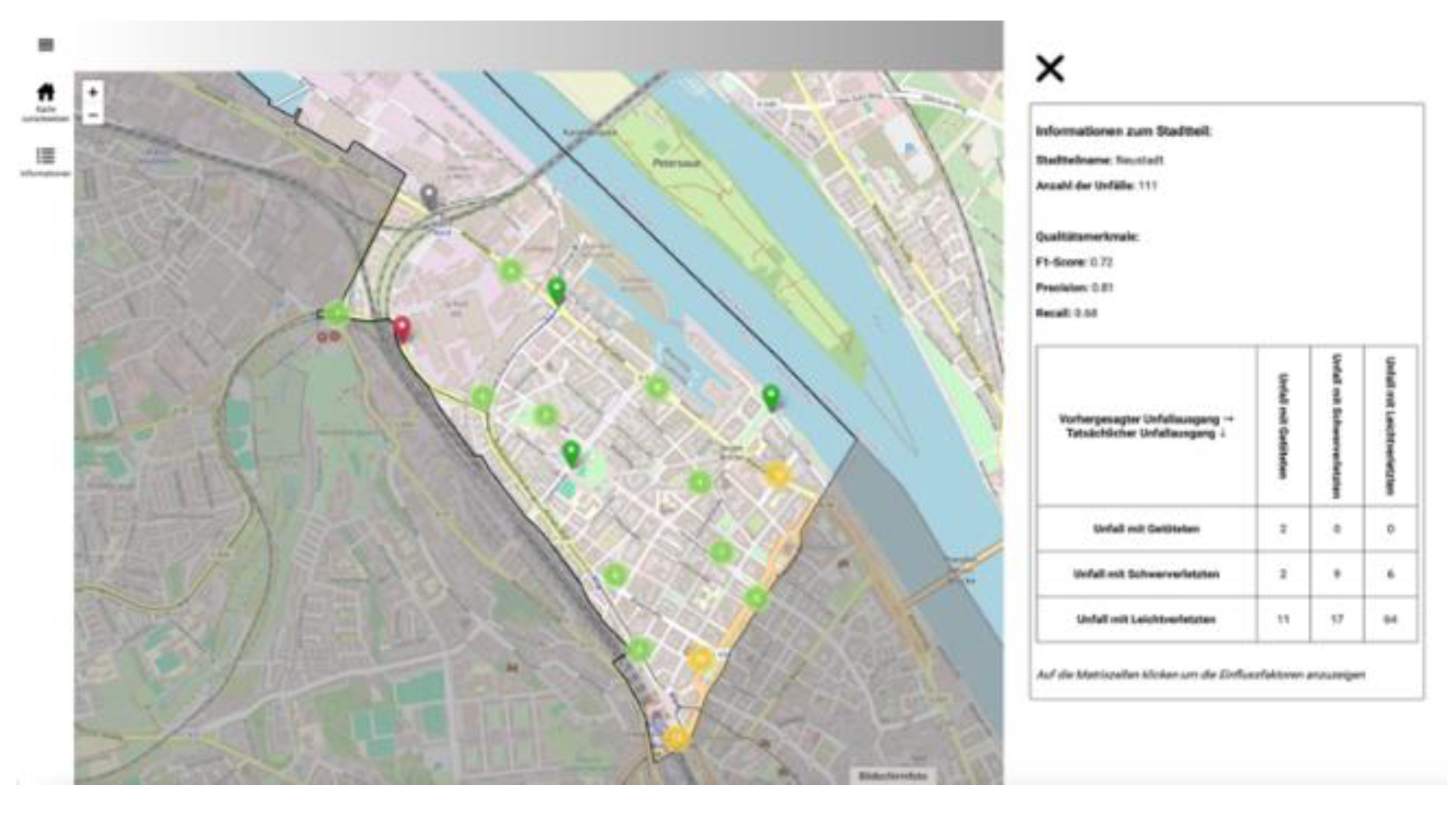Click matrix cell showing 64 accidents
Viewport: 1456px width, 813px height.
point(1389,619)
